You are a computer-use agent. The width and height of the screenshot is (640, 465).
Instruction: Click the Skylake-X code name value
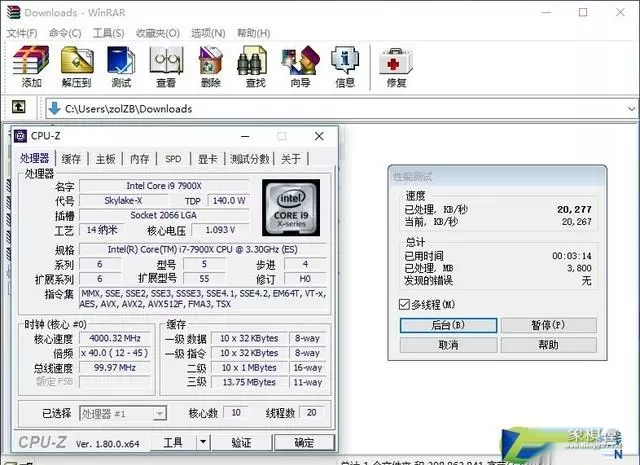click(x=123, y=200)
